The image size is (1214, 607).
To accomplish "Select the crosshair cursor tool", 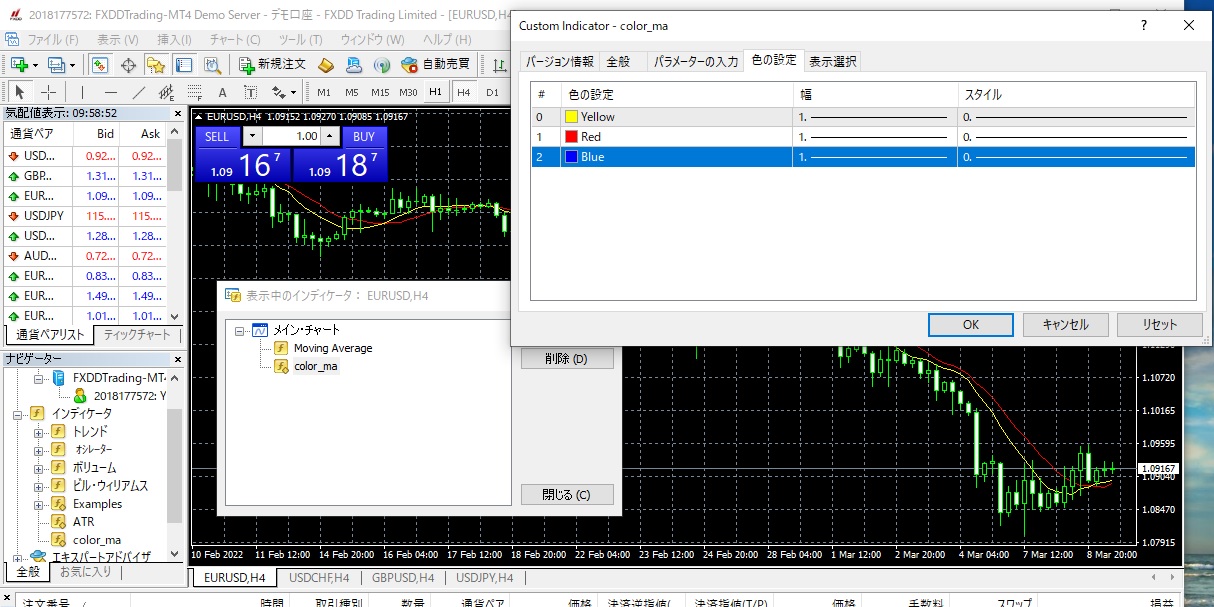I will tap(48, 92).
